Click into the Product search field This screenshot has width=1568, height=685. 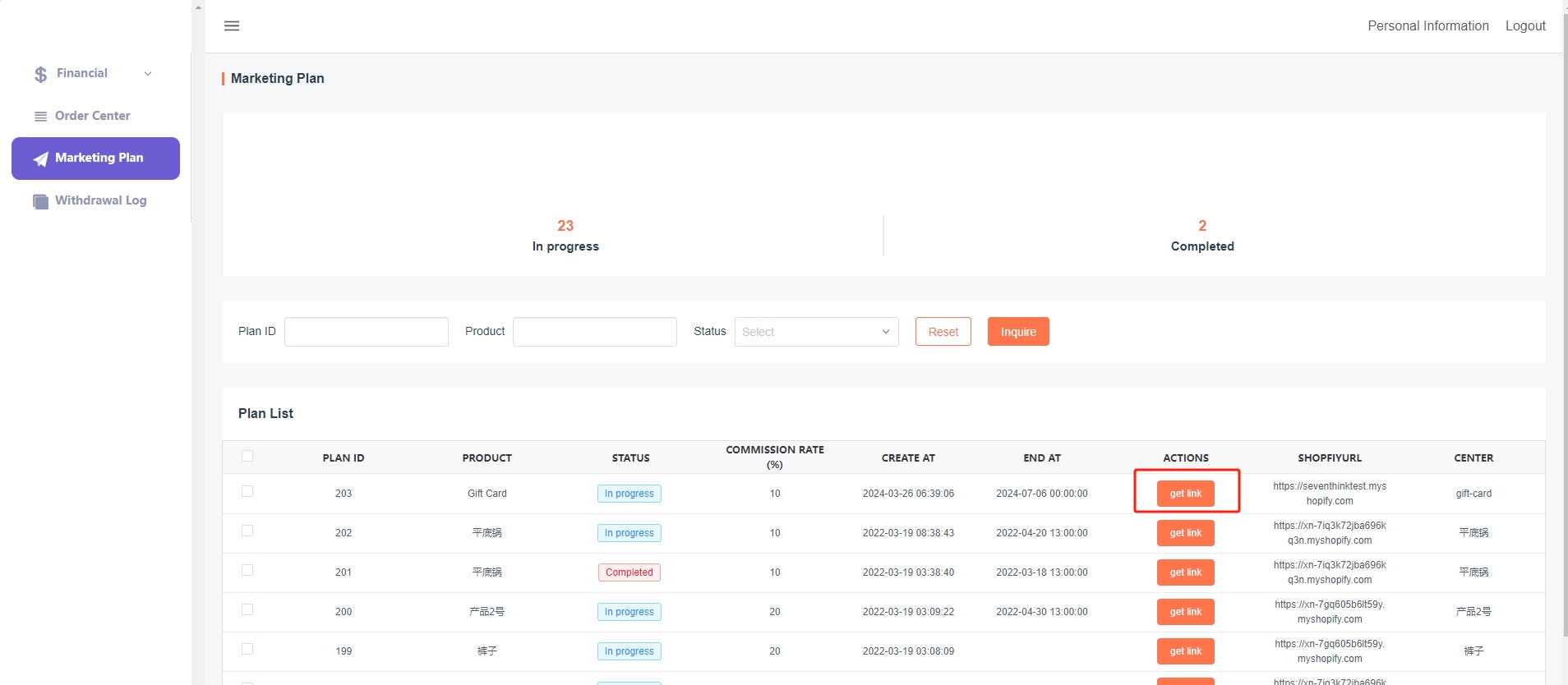click(594, 332)
